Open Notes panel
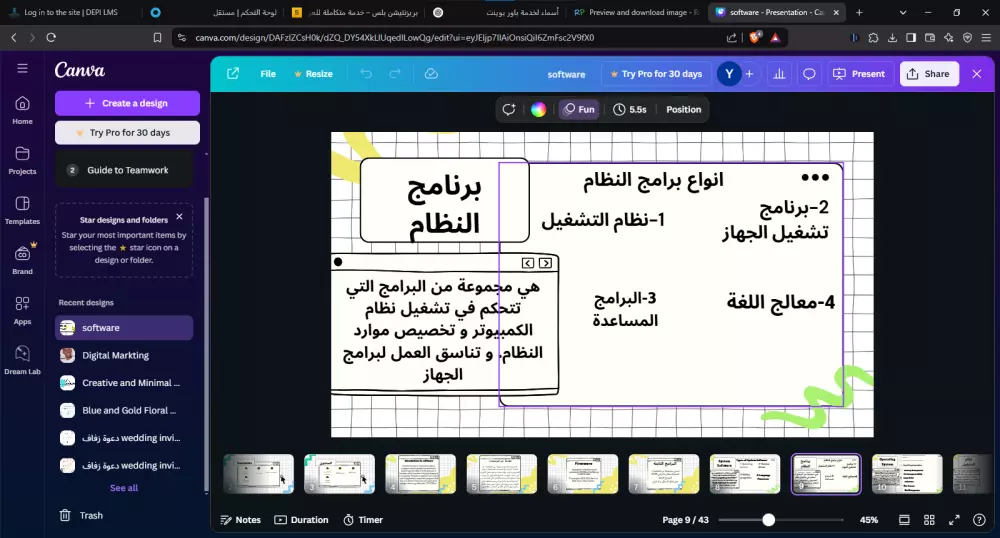The image size is (1000, 538). pyautogui.click(x=240, y=520)
